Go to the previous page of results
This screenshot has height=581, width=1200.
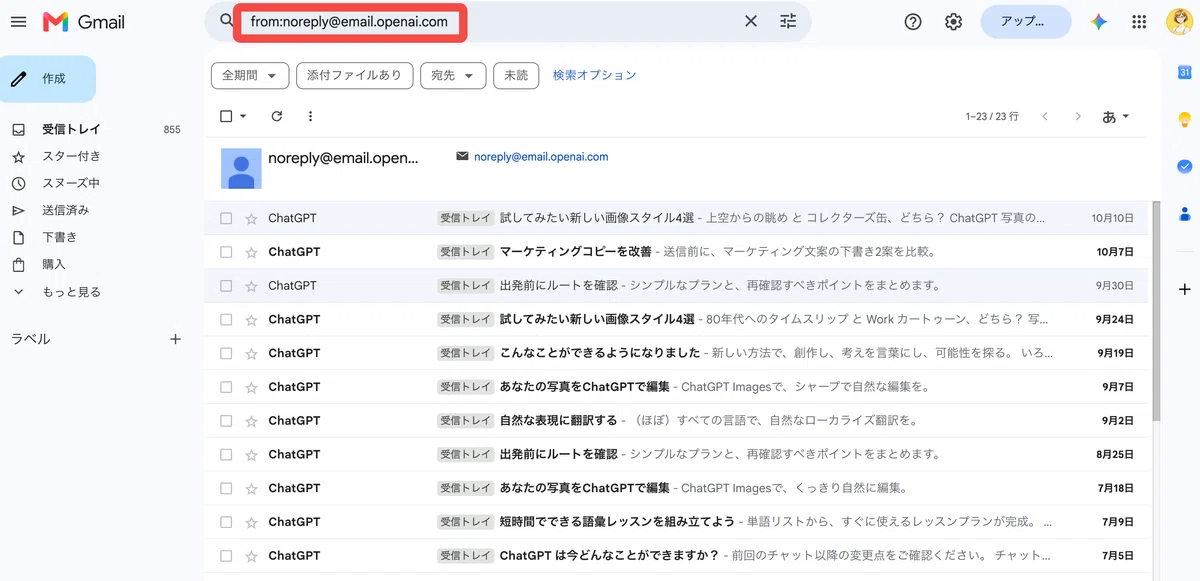pos(1045,116)
